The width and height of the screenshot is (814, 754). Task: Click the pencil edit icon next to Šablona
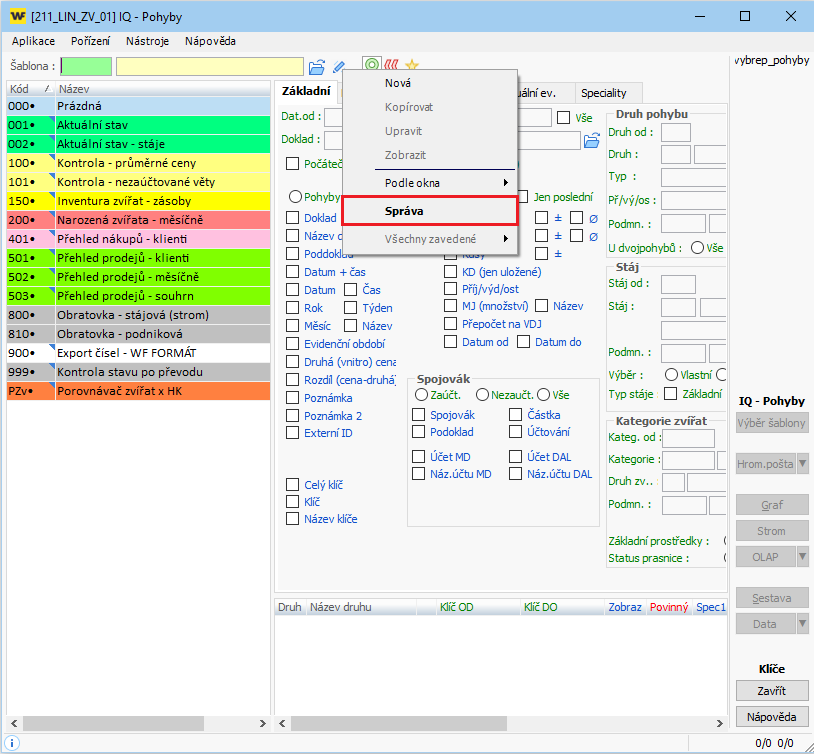click(340, 67)
